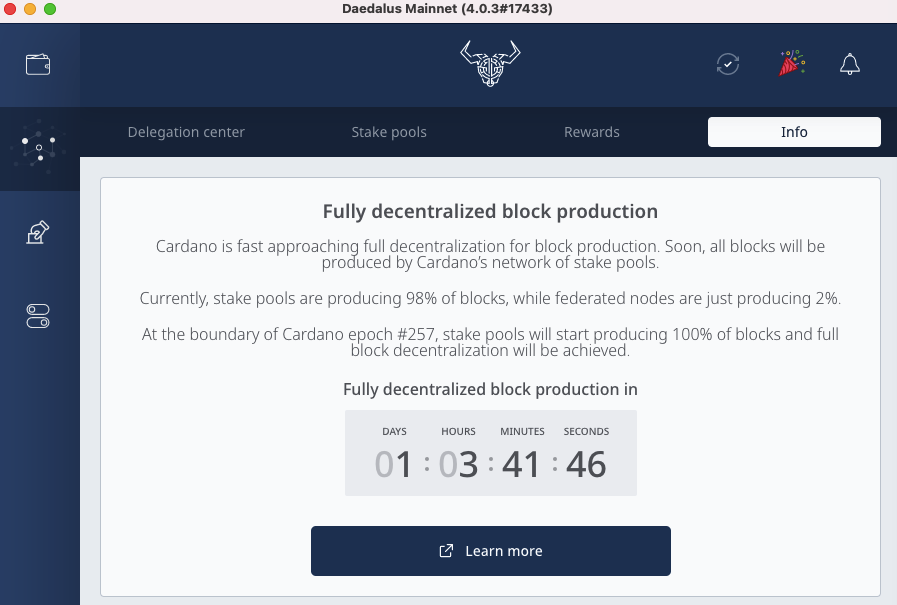Click the sentence about 98% of blocks
Image resolution: width=897 pixels, height=605 pixels.
490,298
